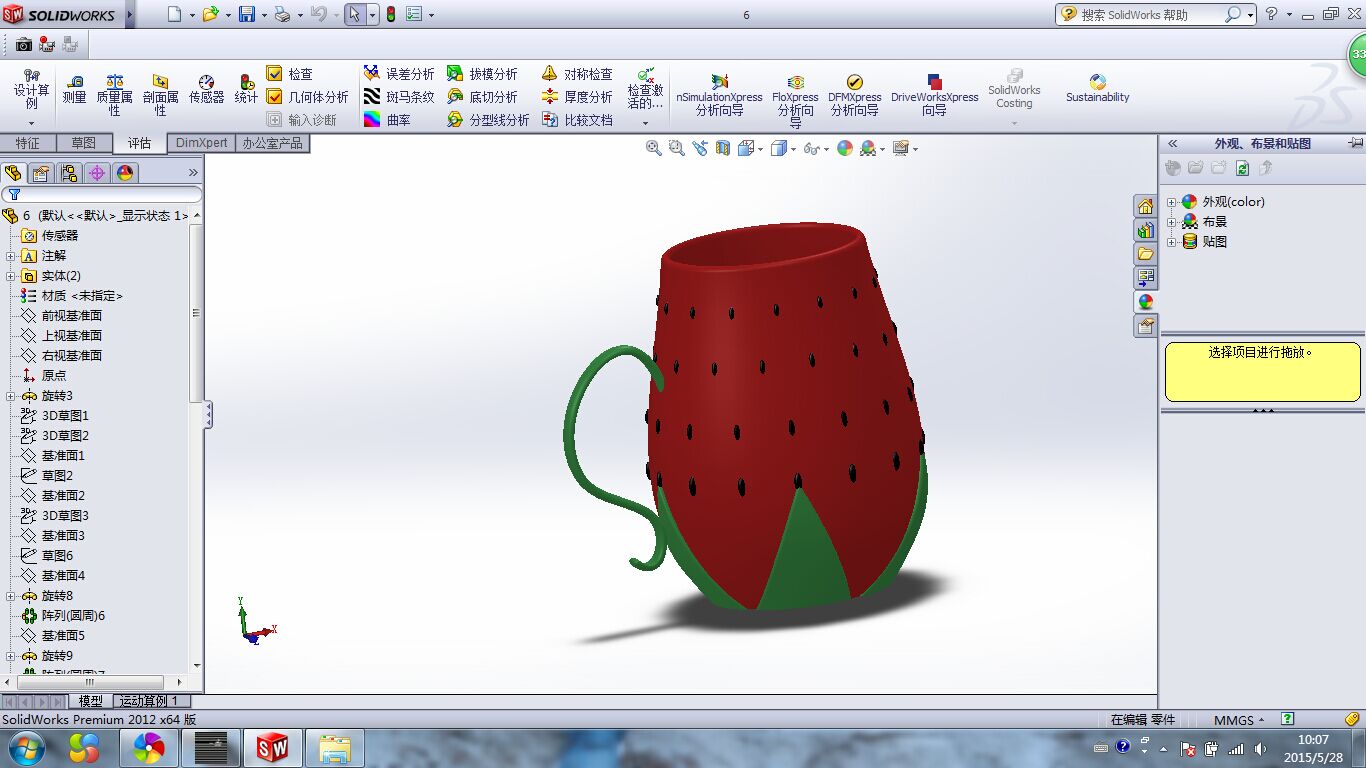Click the save icon in top toolbar
Screen dimensions: 1366x768
coord(247,15)
